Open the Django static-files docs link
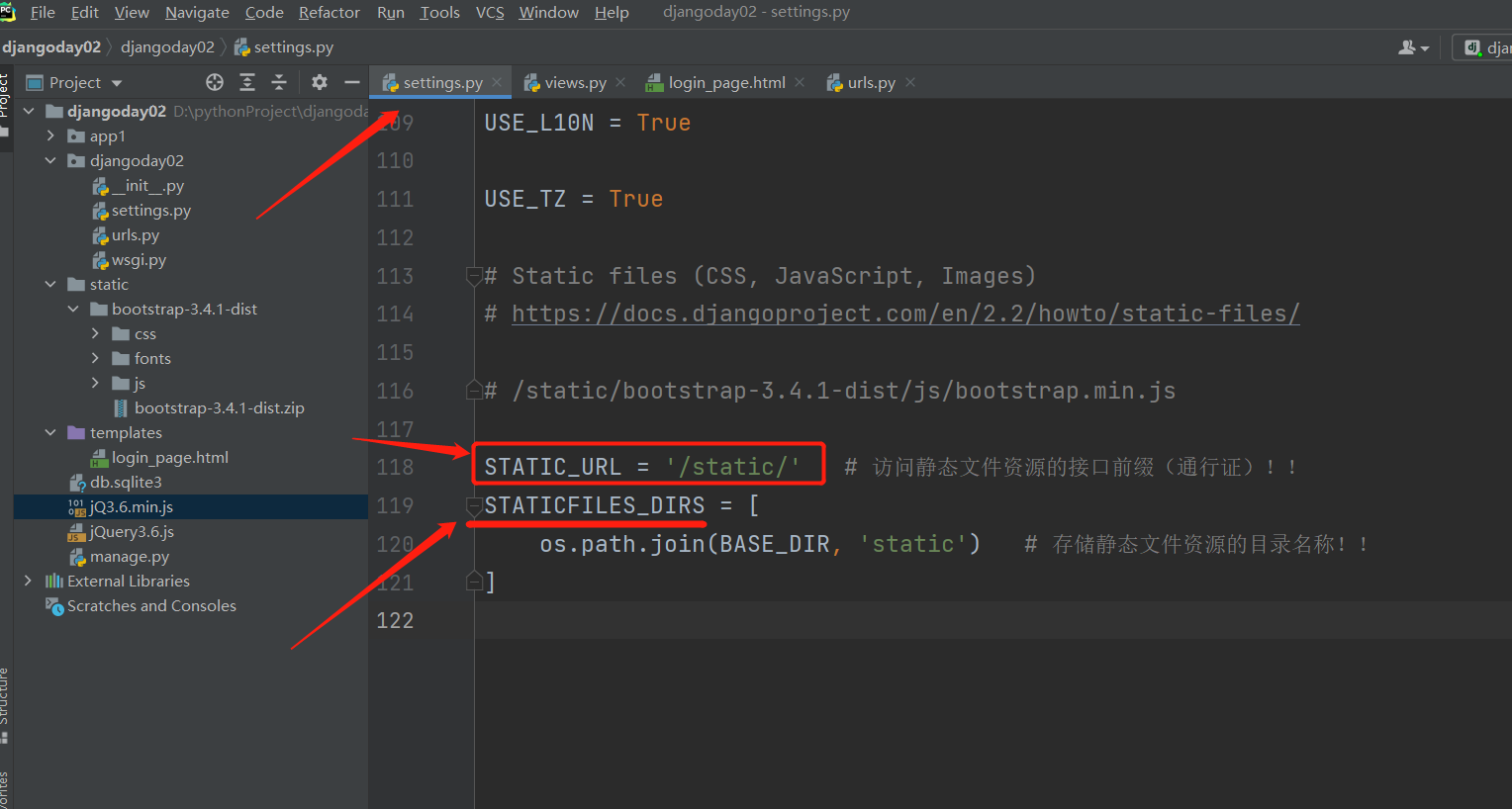Image resolution: width=1512 pixels, height=809 pixels. [x=905, y=314]
